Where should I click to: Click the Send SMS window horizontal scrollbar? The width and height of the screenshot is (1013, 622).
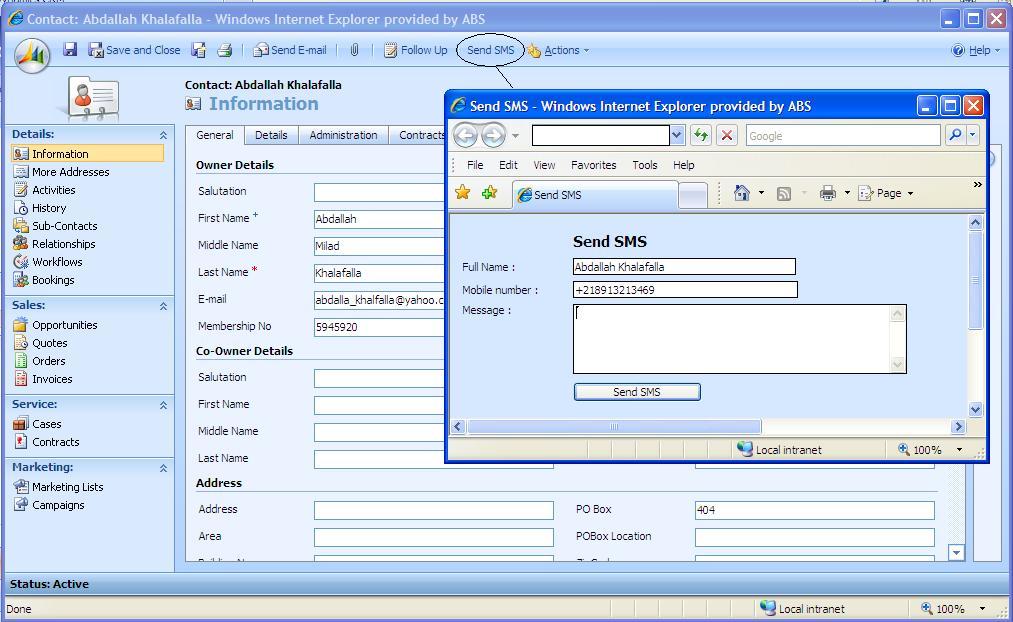tap(614, 427)
